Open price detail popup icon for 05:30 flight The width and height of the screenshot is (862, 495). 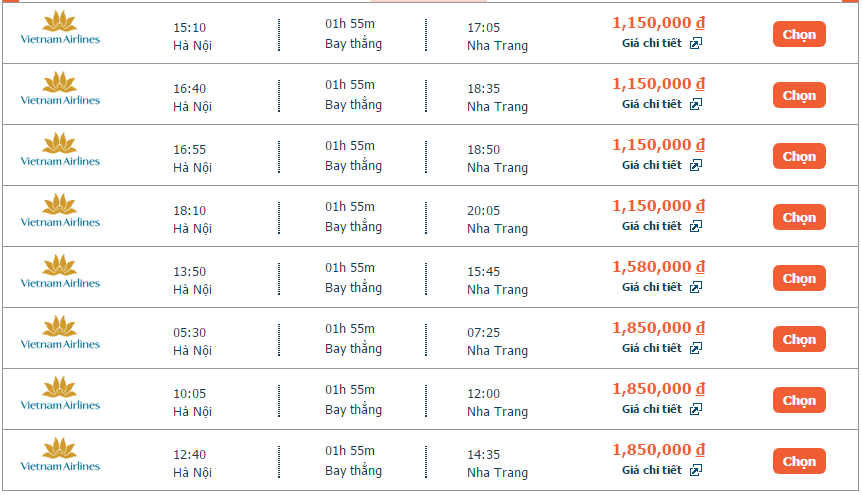pos(696,348)
